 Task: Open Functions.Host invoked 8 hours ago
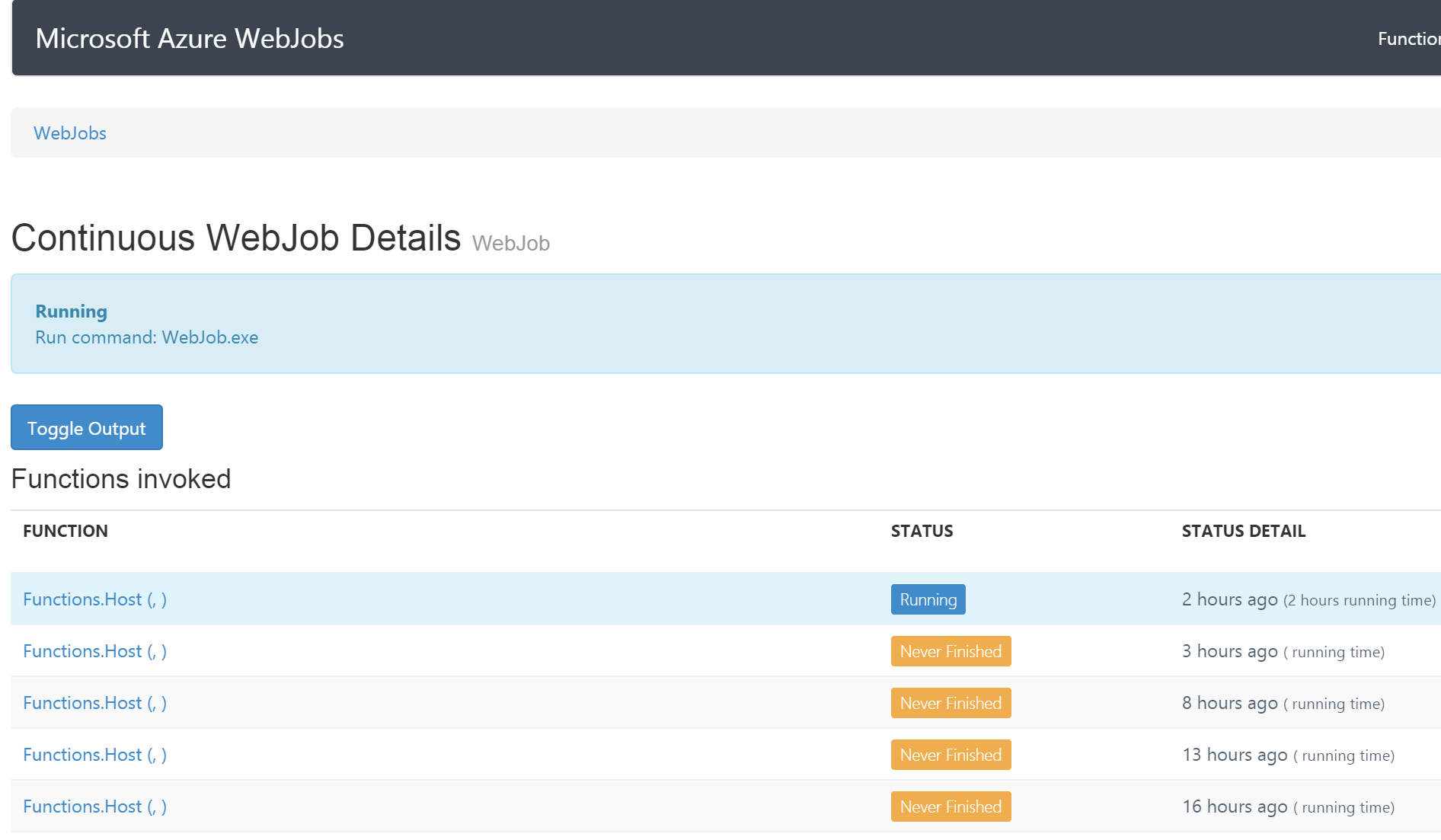tap(95, 703)
